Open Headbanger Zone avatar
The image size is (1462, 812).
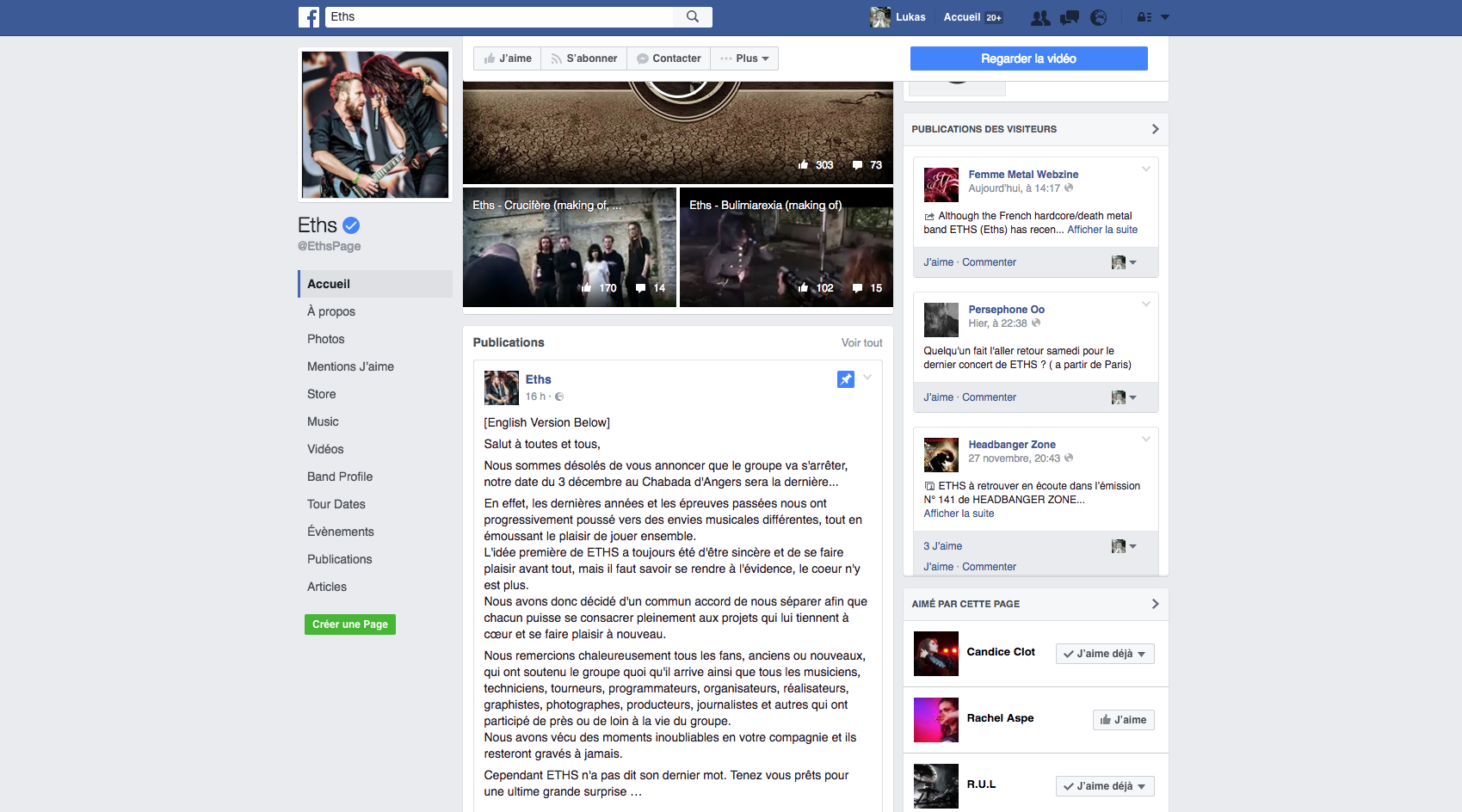point(941,455)
